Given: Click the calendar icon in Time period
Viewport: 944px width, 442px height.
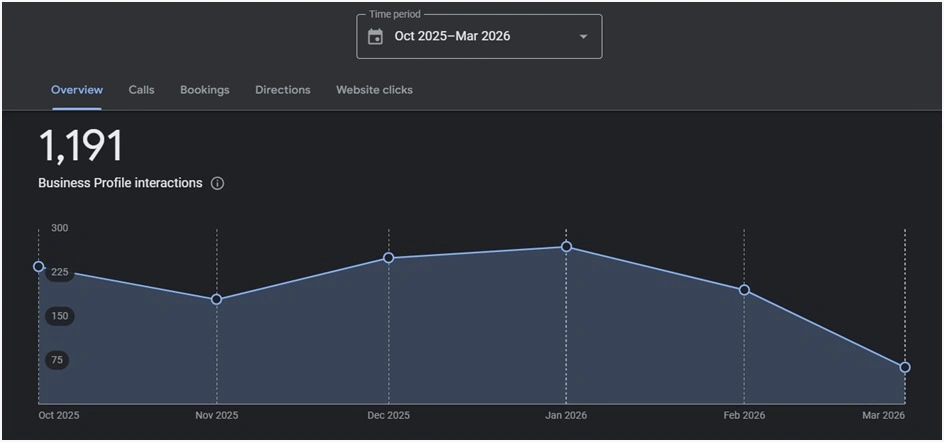Looking at the screenshot, I should pos(375,37).
